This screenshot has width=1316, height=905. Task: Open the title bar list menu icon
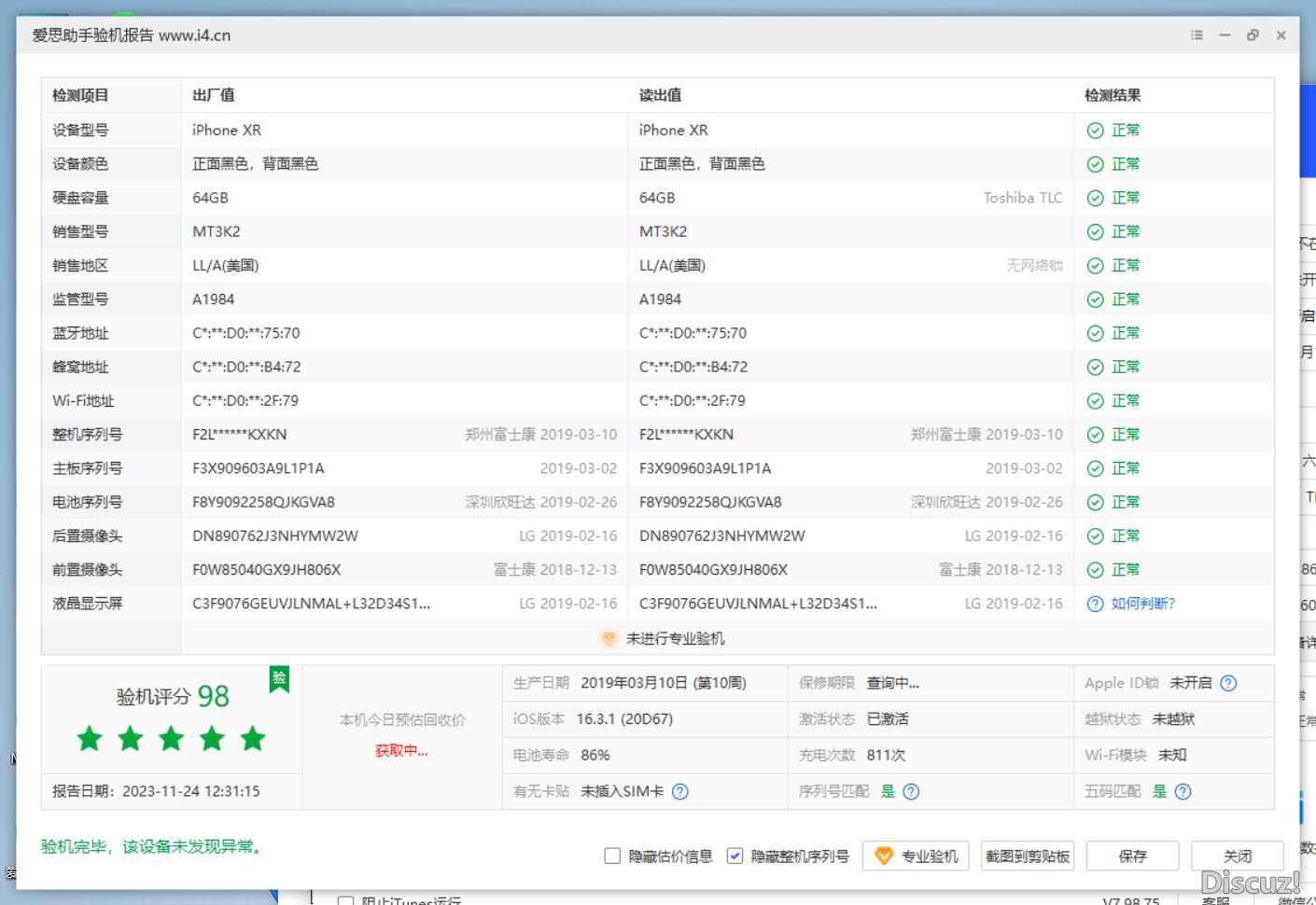1197,35
